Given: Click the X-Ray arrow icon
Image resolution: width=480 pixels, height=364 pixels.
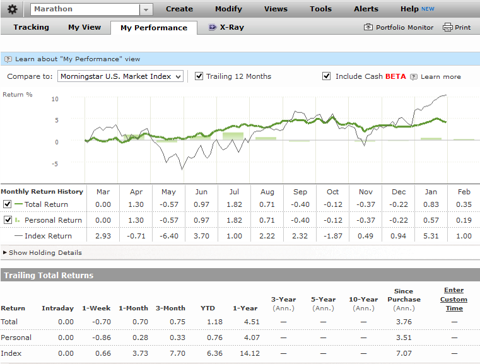Looking at the screenshot, I should point(212,27).
